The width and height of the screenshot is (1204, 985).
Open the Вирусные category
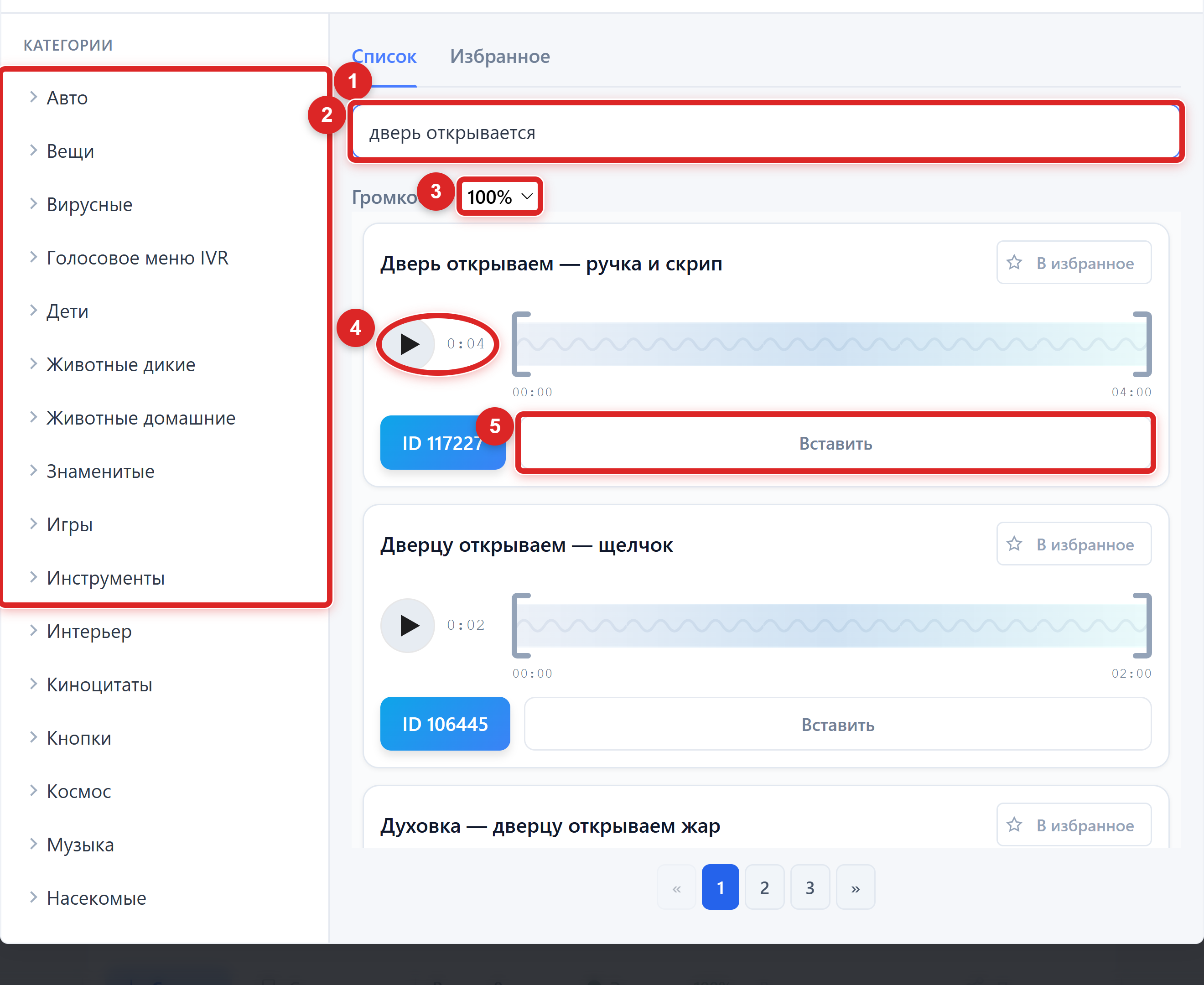(90, 204)
